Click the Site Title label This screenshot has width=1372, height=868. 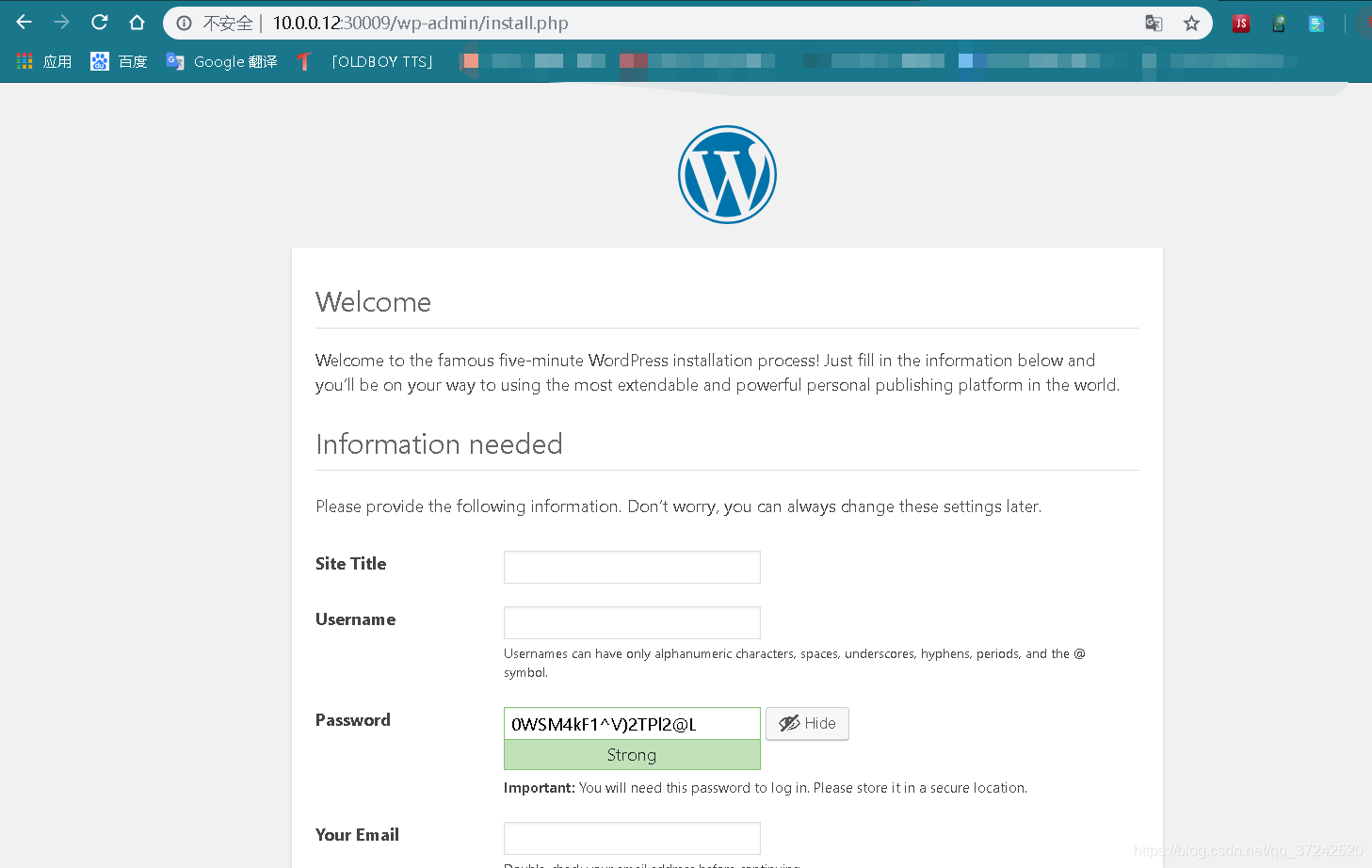[350, 564]
